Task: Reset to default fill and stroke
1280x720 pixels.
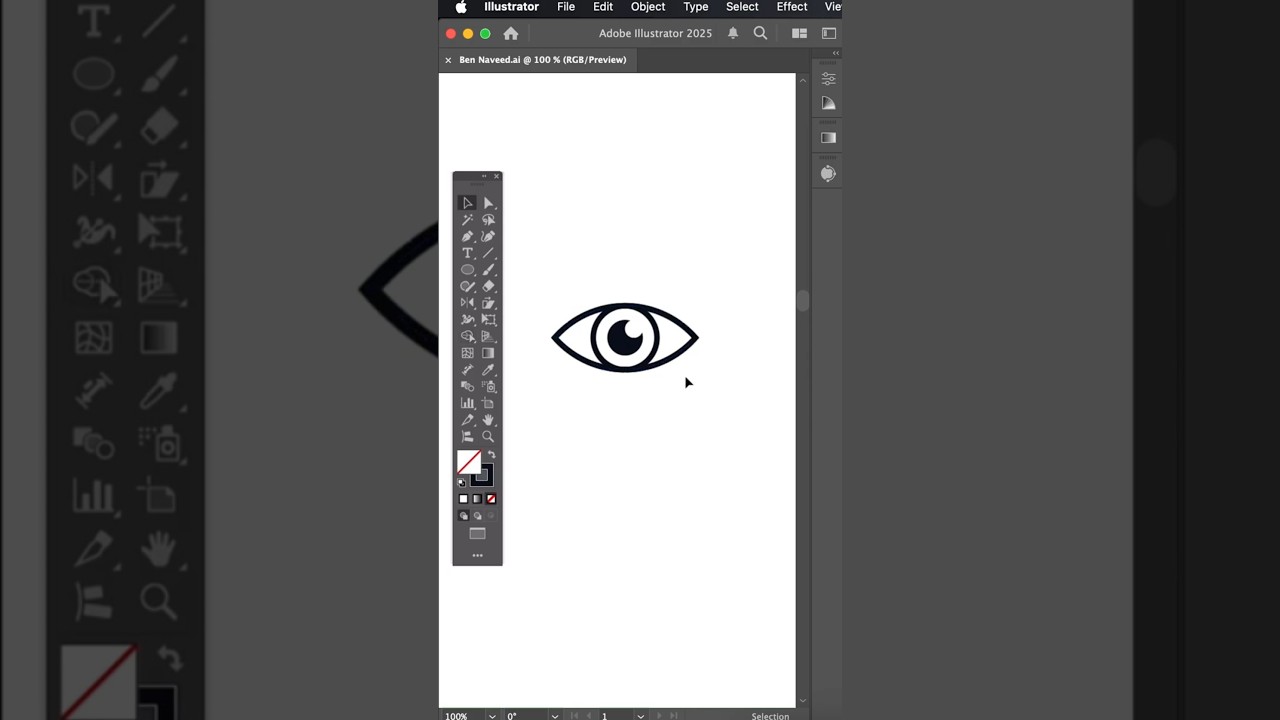Action: (461, 483)
